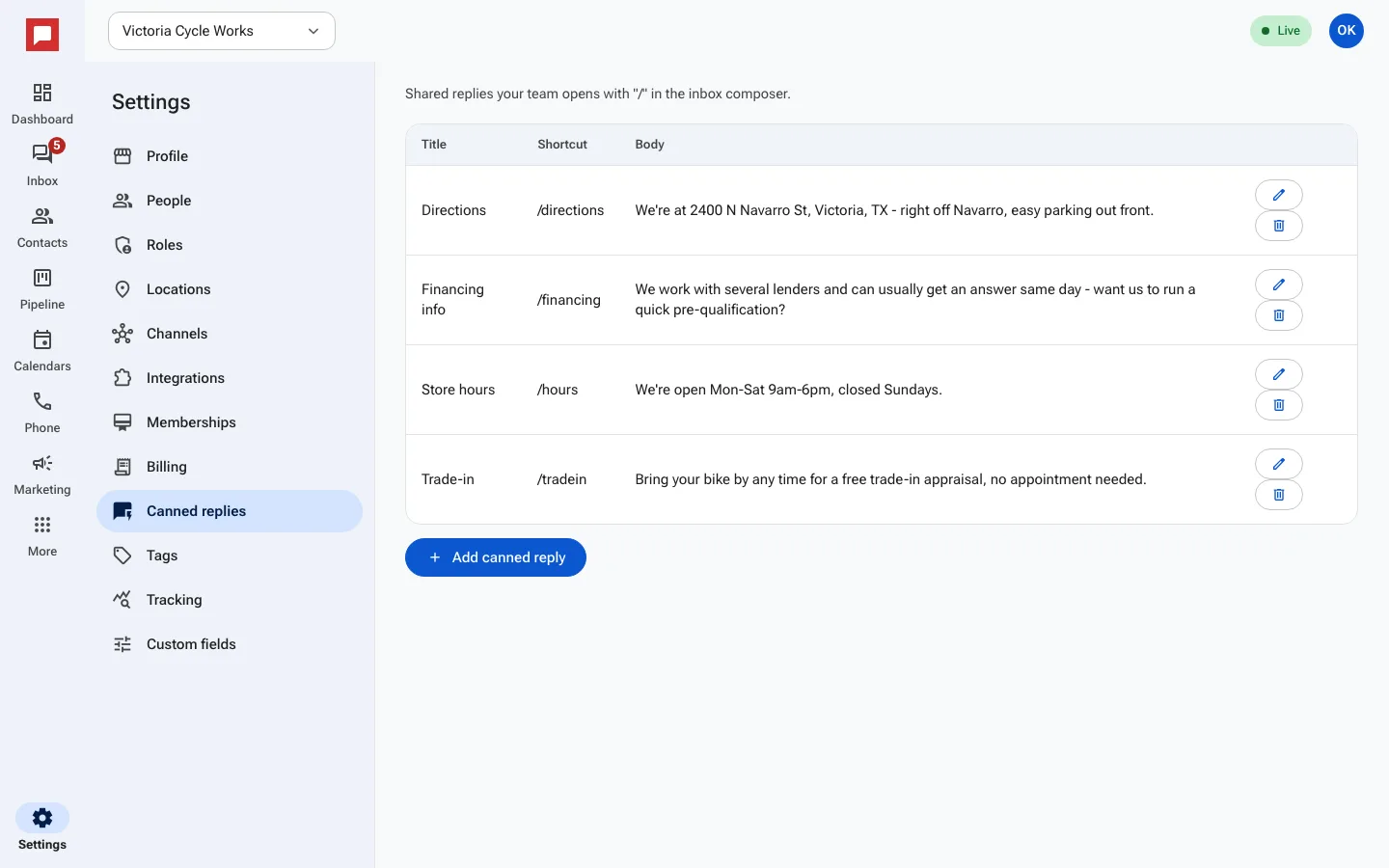Image resolution: width=1389 pixels, height=868 pixels.
Task: Open the Profile settings page
Action: 230,156
